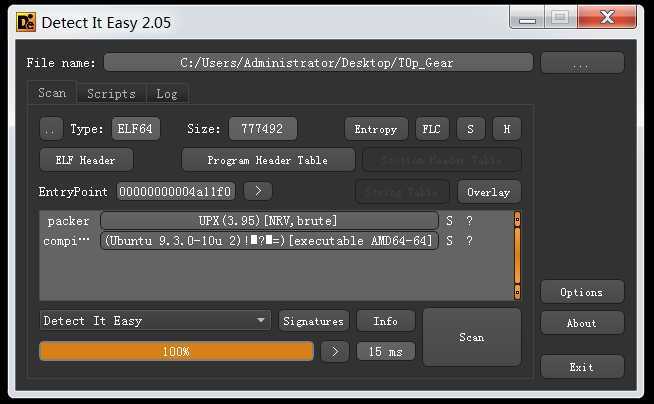Click the disabled String Table button

click(402, 192)
